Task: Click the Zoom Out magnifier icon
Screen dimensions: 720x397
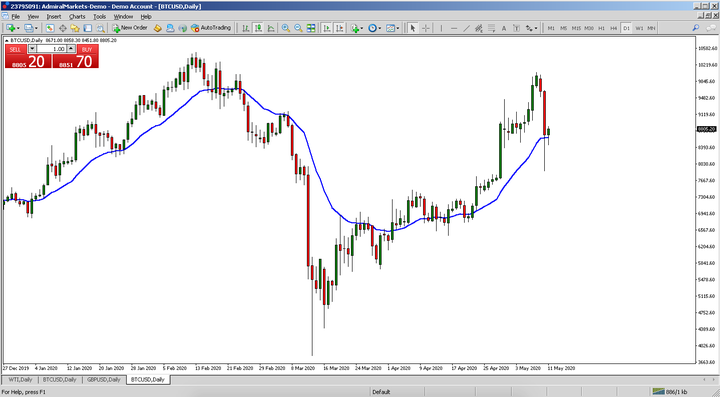Action: (298, 28)
